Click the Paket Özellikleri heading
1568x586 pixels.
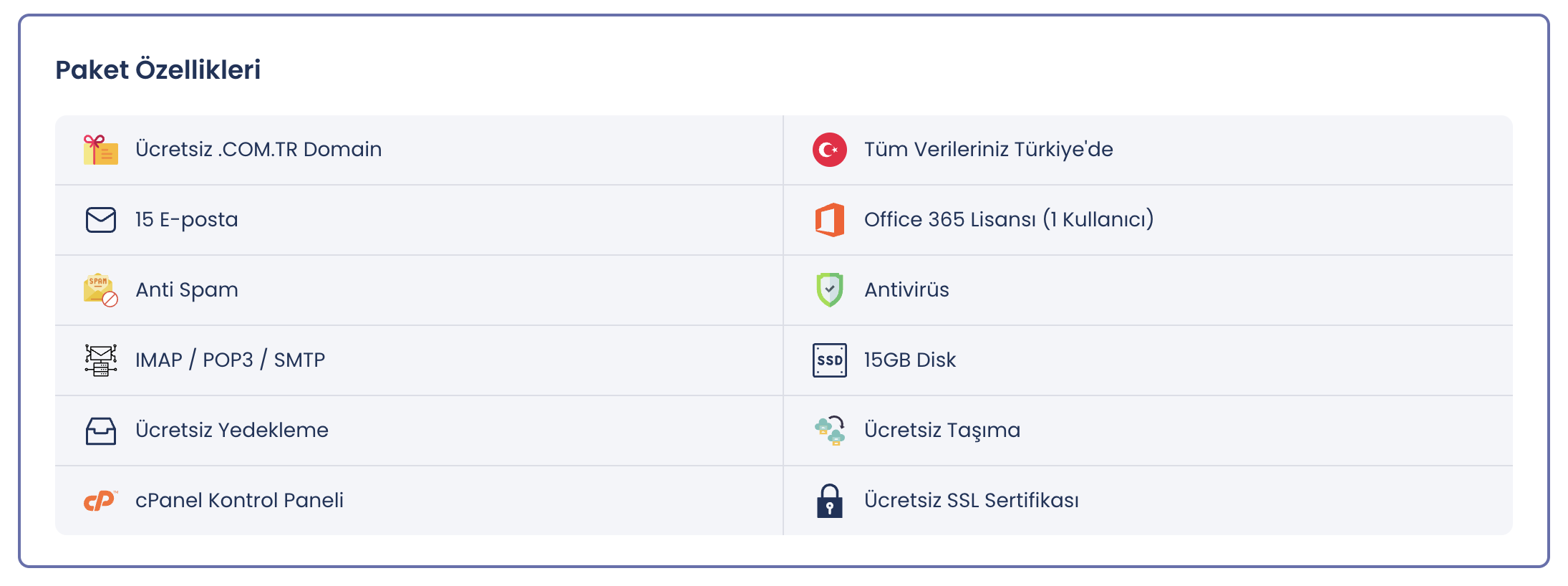coord(158,69)
